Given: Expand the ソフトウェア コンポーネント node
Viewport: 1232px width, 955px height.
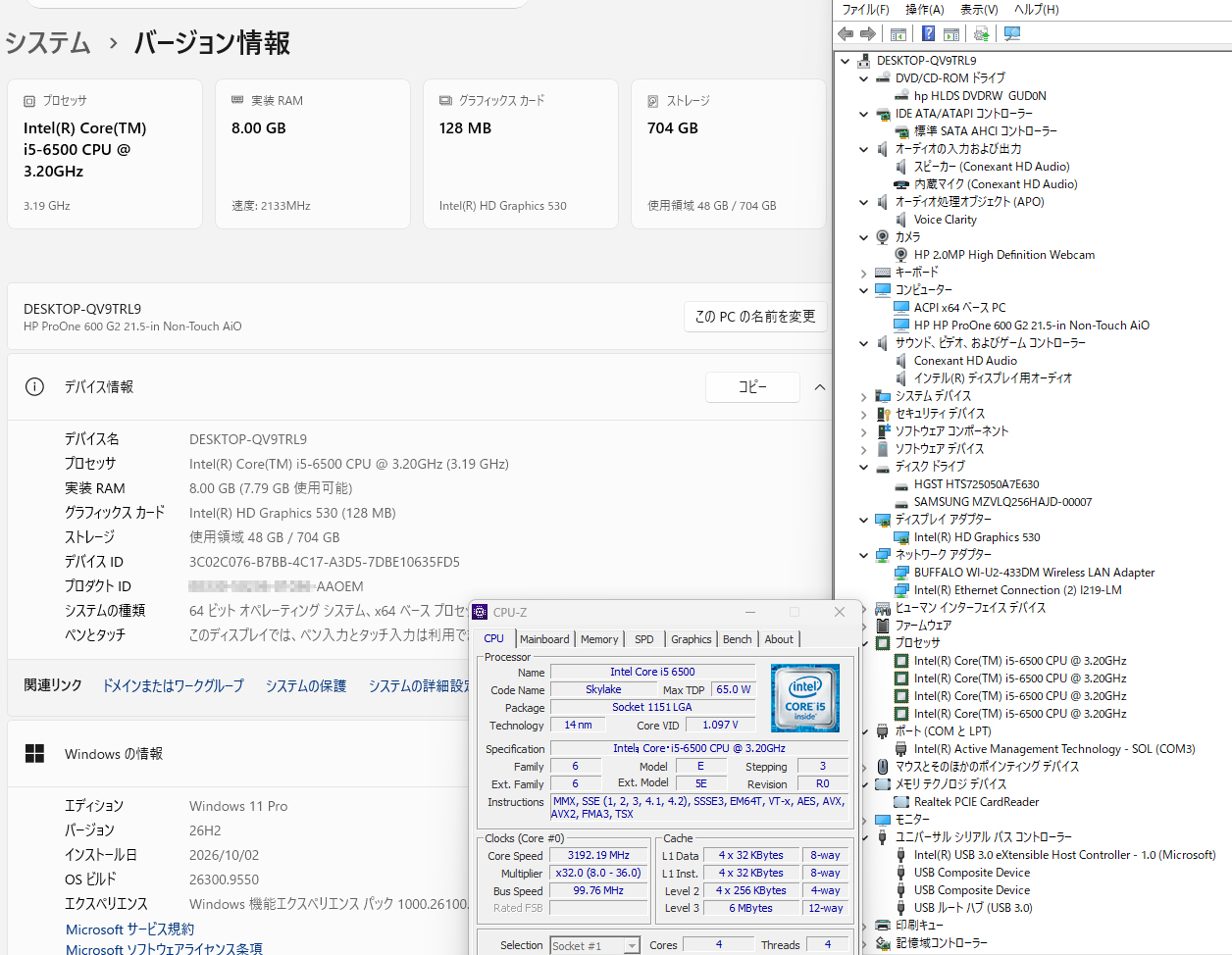Looking at the screenshot, I should click(x=863, y=431).
